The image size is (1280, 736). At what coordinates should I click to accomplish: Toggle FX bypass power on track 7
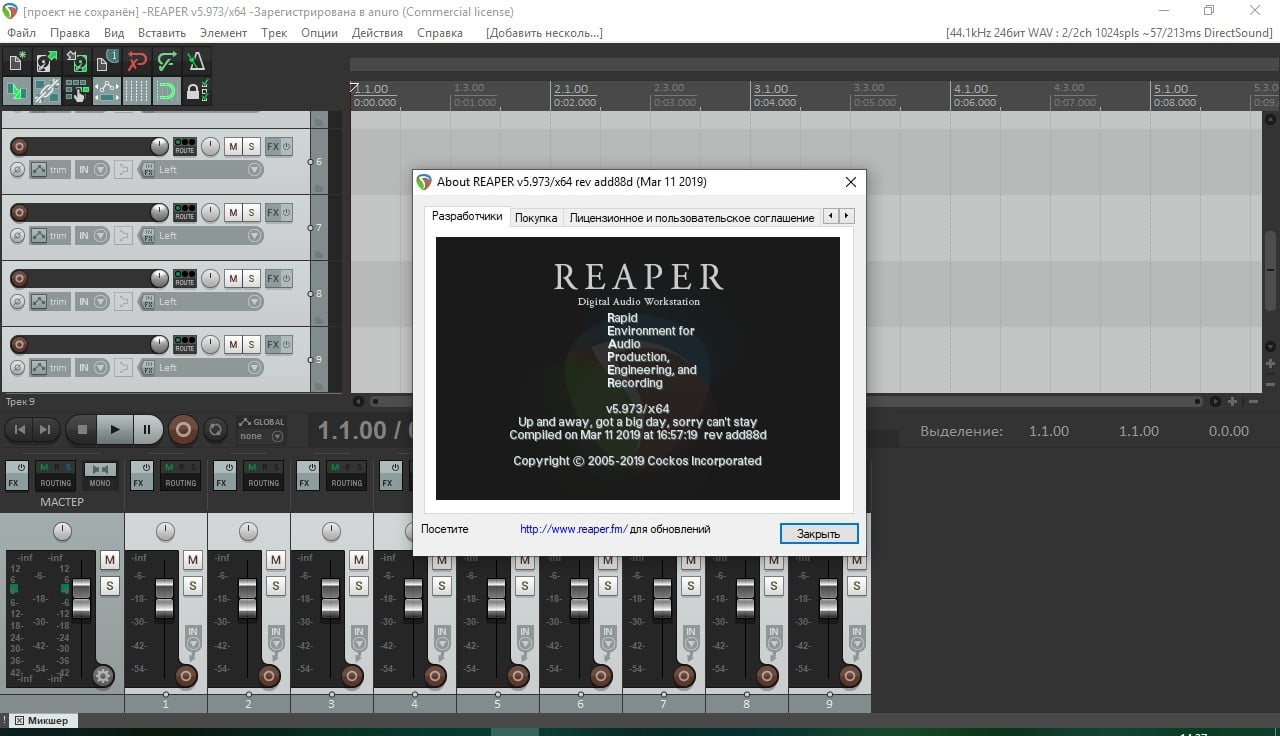[287, 212]
